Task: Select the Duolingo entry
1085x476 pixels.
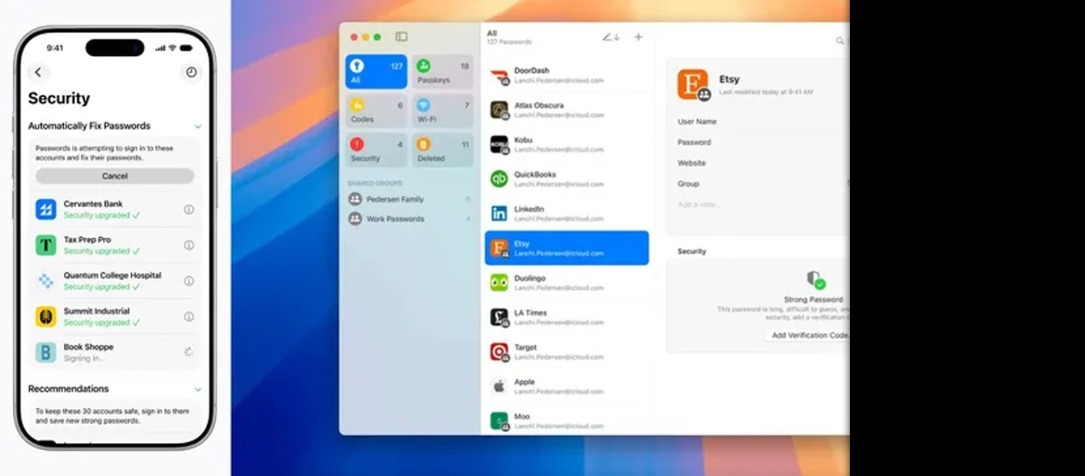Action: (x=567, y=283)
